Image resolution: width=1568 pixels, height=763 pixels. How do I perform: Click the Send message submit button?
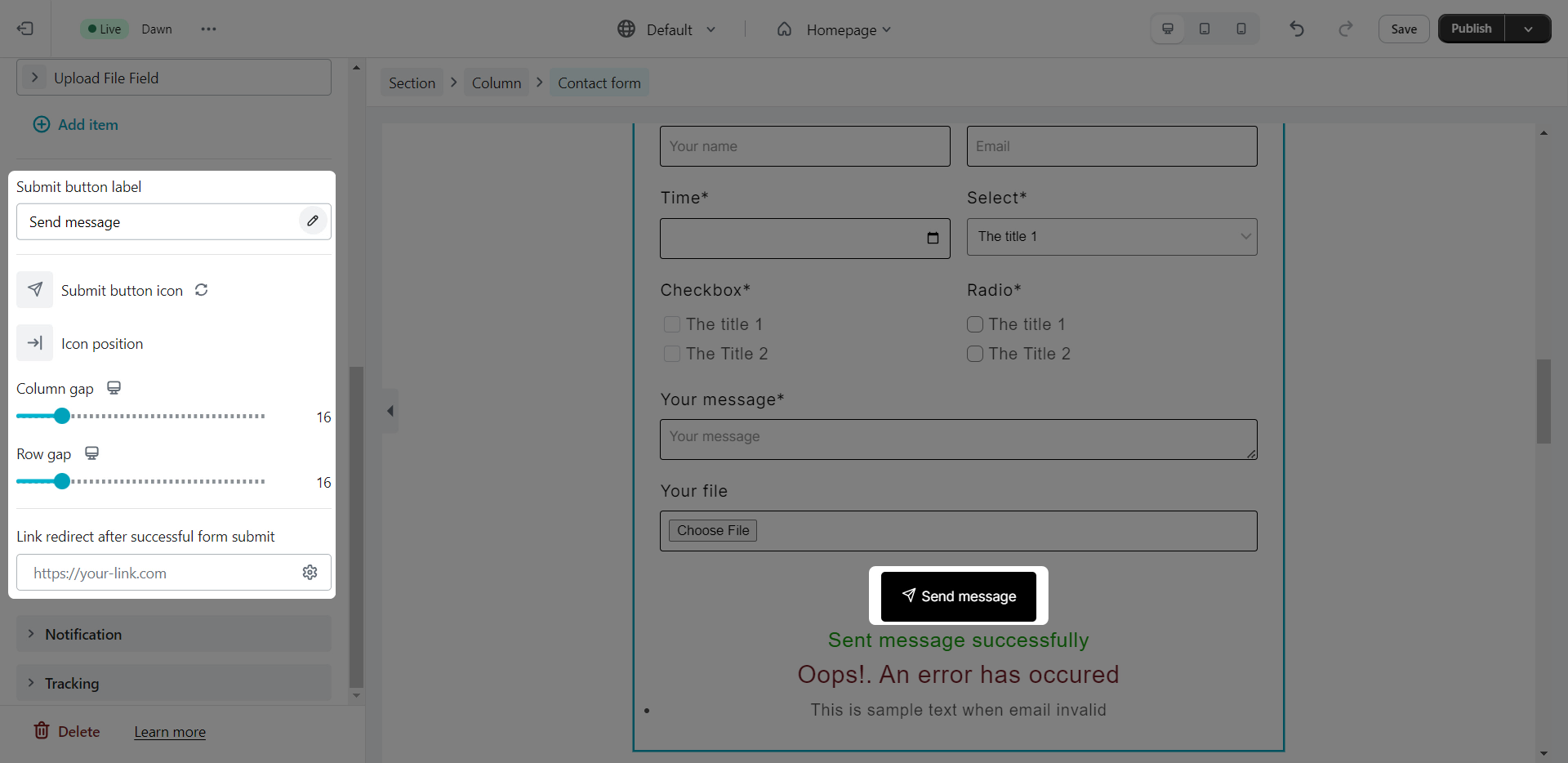pyautogui.click(x=959, y=596)
